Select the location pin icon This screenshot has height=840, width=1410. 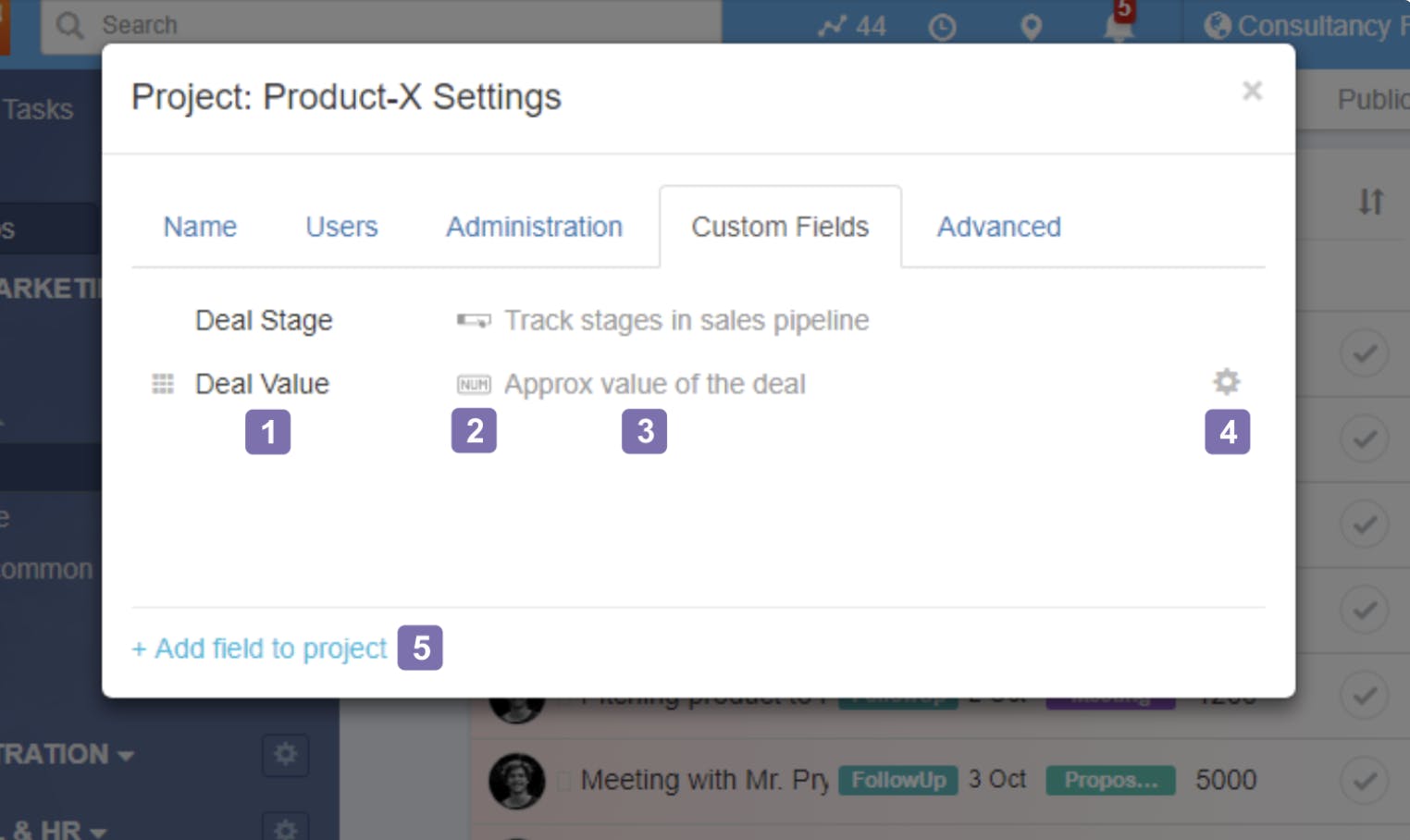coord(1031,26)
